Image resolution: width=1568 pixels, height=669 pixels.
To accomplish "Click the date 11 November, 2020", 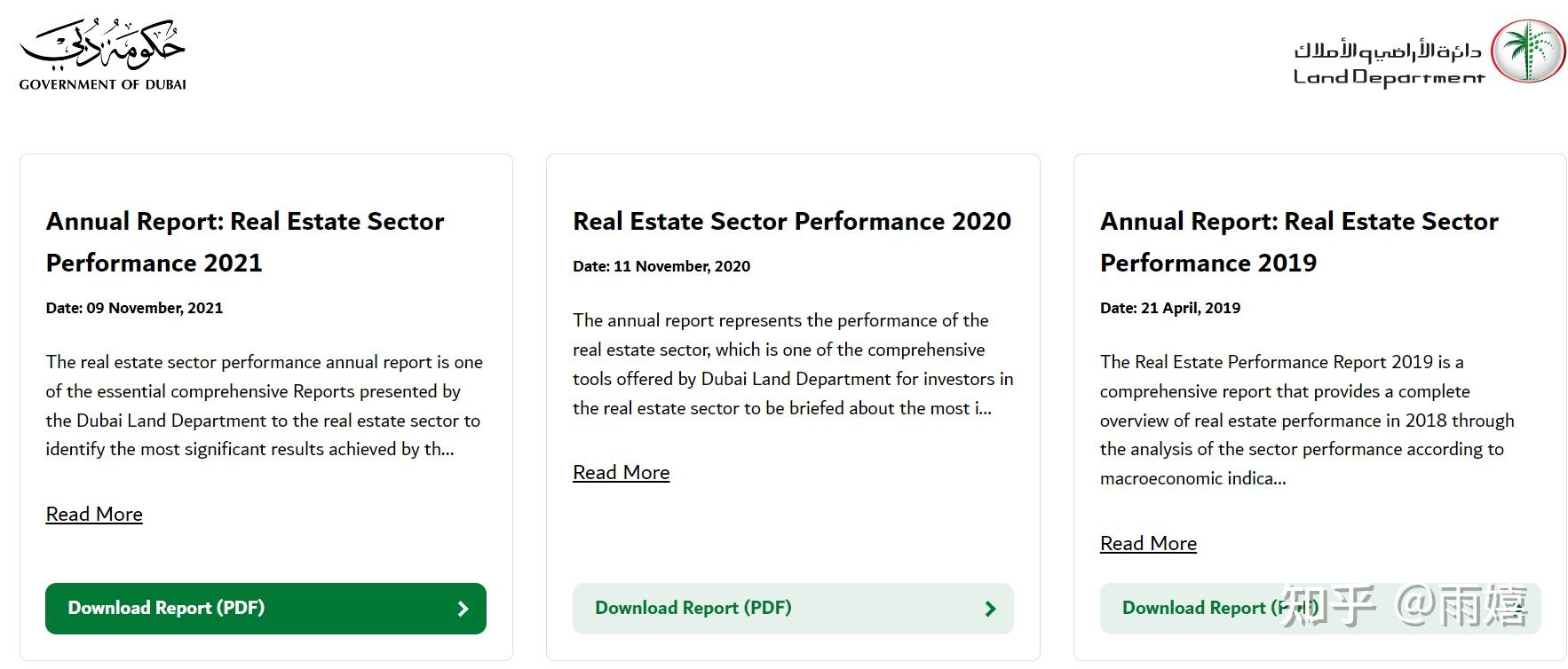I will [661, 266].
